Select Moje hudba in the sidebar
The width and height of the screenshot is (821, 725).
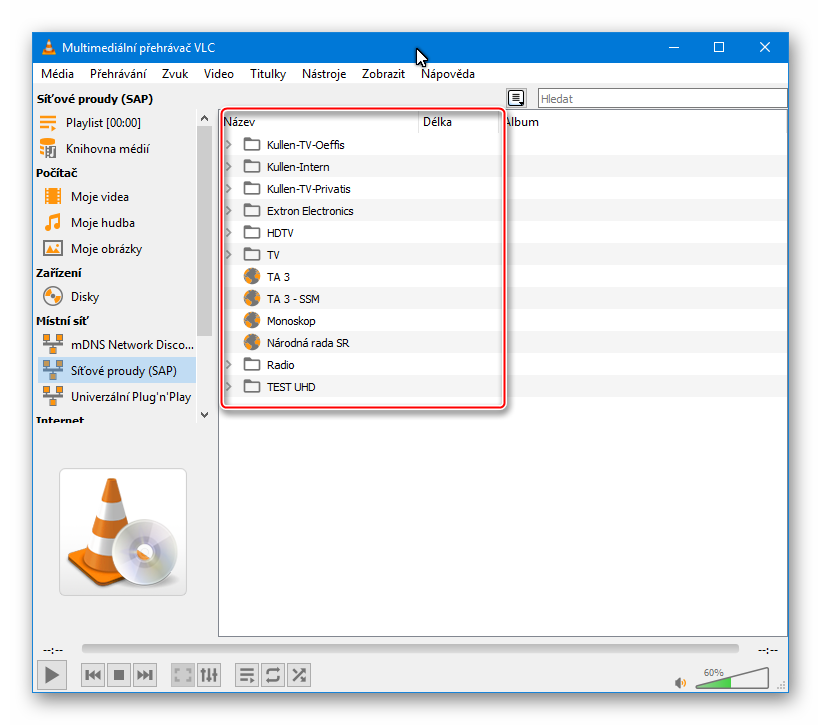tap(102, 223)
